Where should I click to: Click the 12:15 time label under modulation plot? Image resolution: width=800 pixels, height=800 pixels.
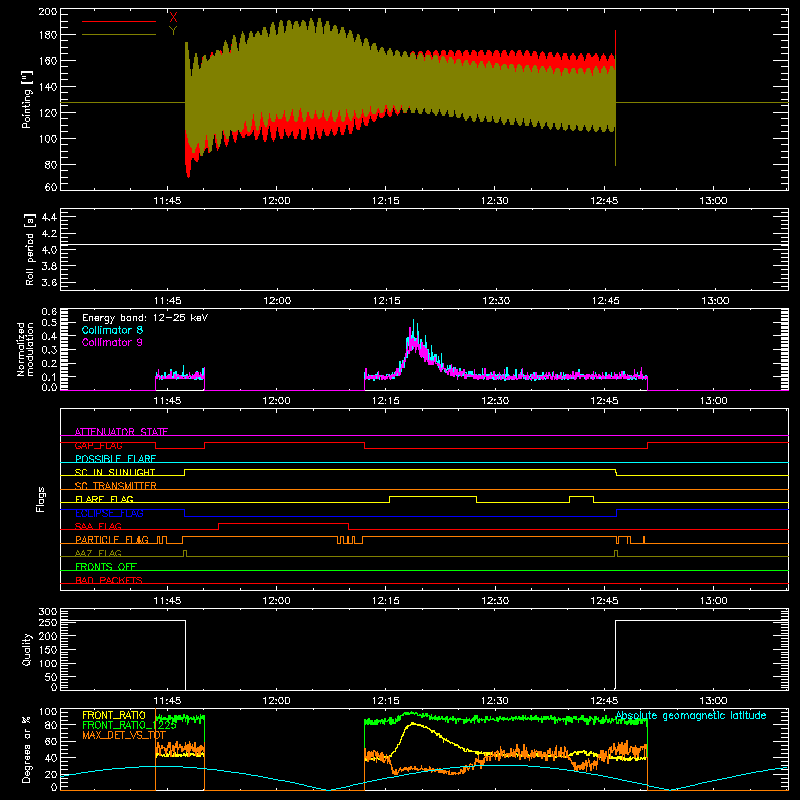[x=386, y=401]
